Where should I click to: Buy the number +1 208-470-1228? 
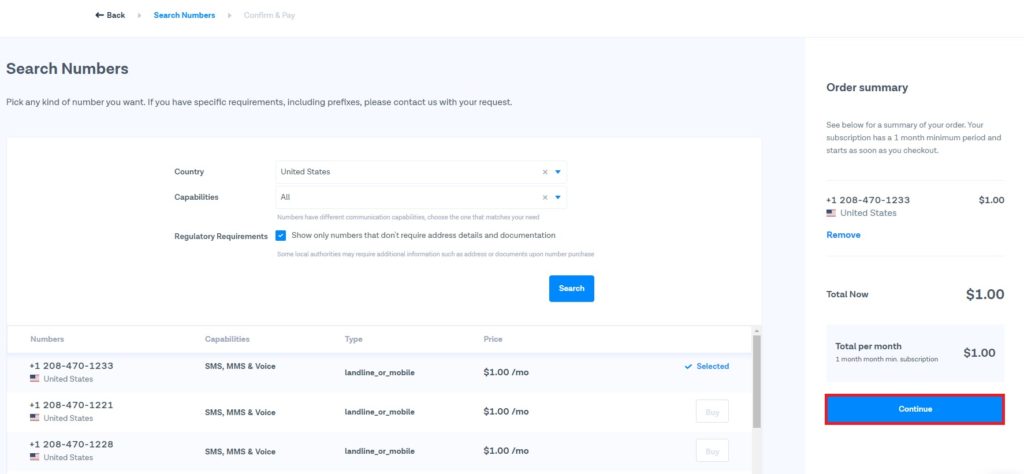tap(712, 450)
